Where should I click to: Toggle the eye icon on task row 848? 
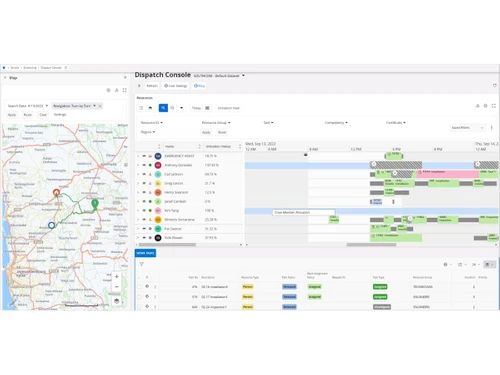coord(147,306)
